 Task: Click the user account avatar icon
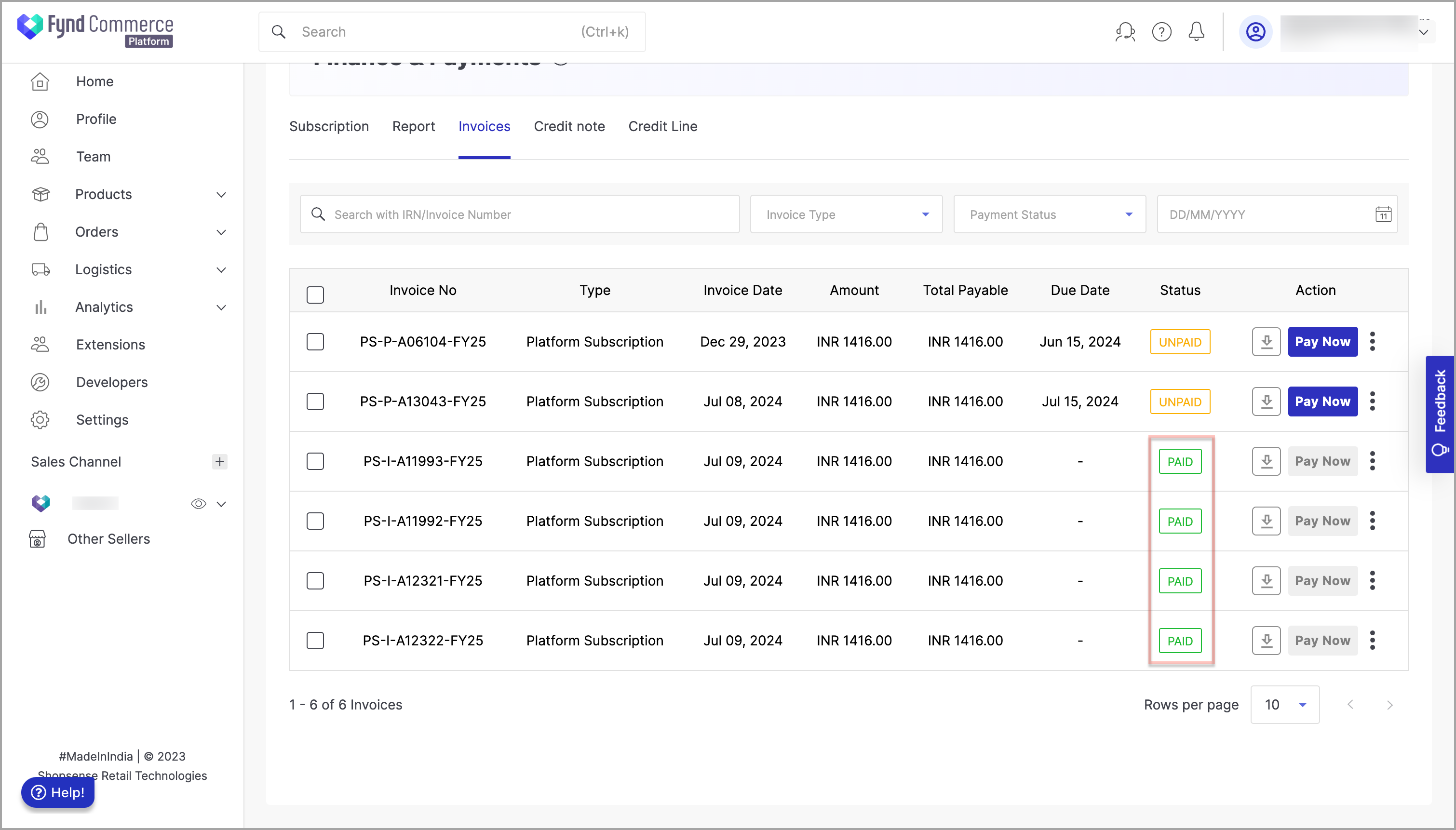coord(1255,32)
